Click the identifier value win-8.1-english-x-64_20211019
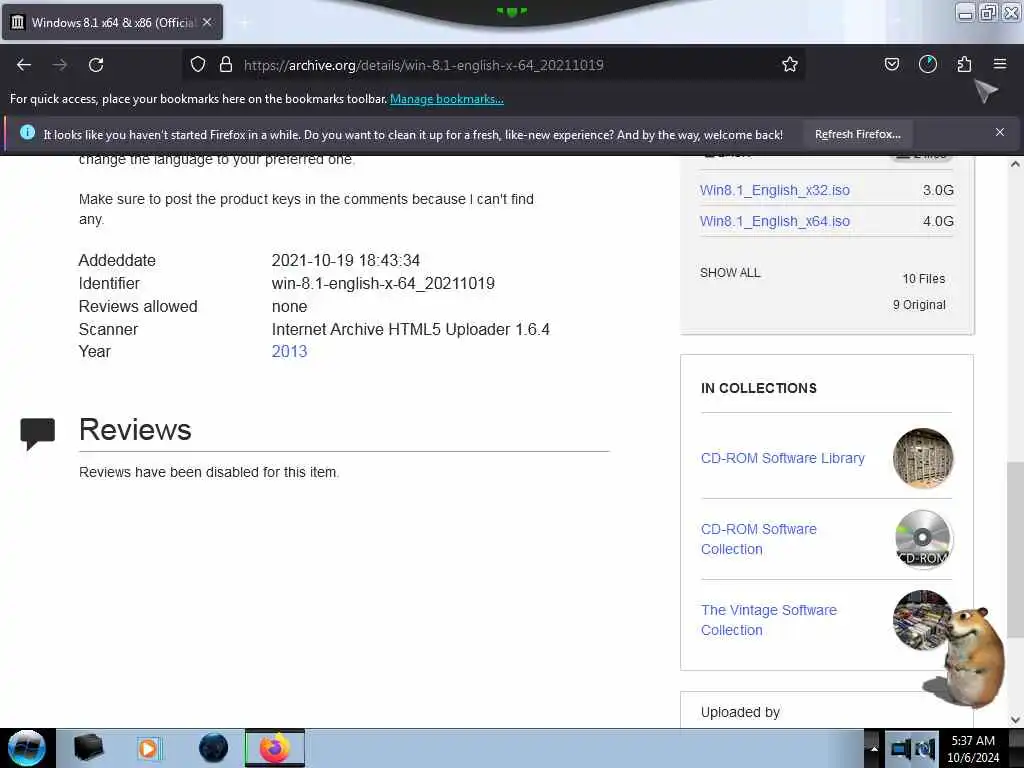This screenshot has width=1024, height=768. 383,283
